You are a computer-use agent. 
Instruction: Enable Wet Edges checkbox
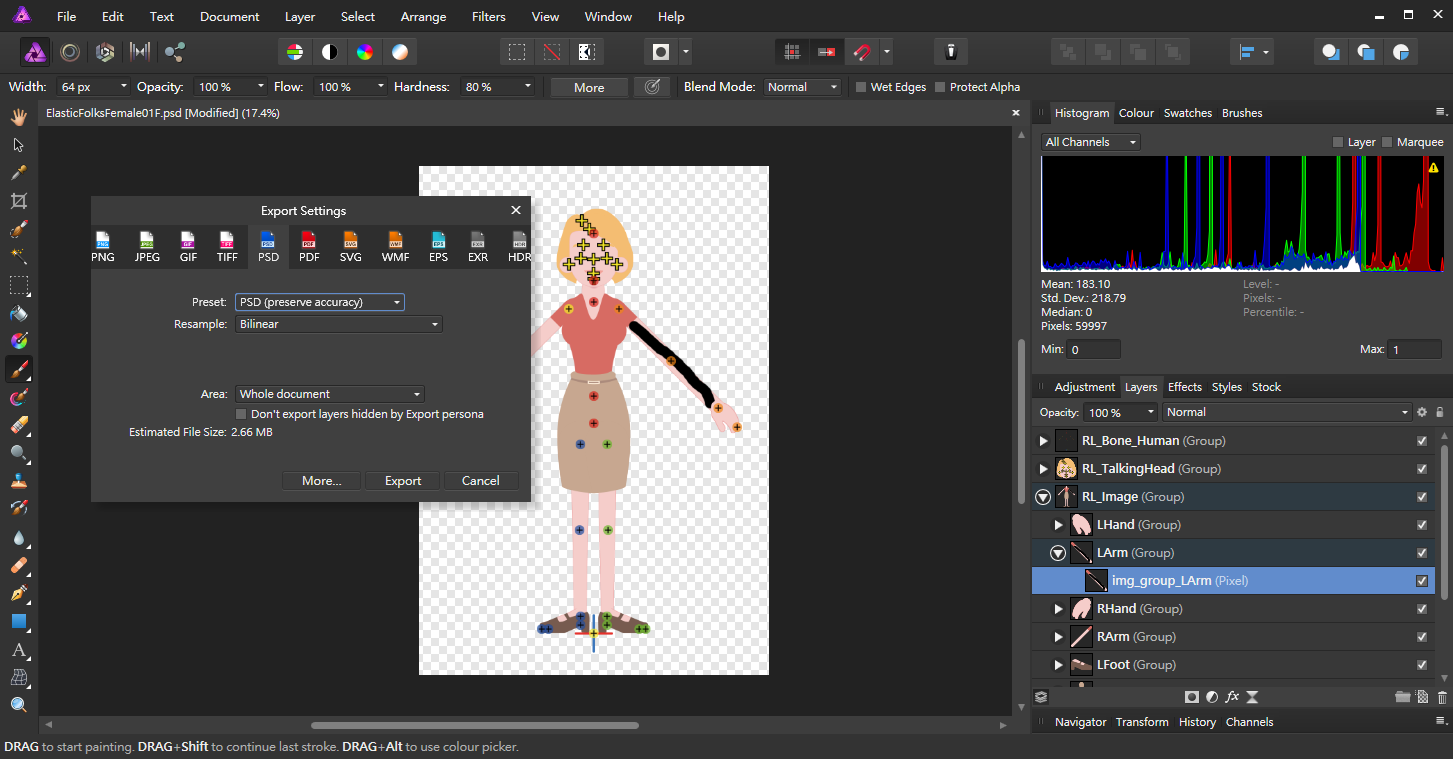(860, 87)
